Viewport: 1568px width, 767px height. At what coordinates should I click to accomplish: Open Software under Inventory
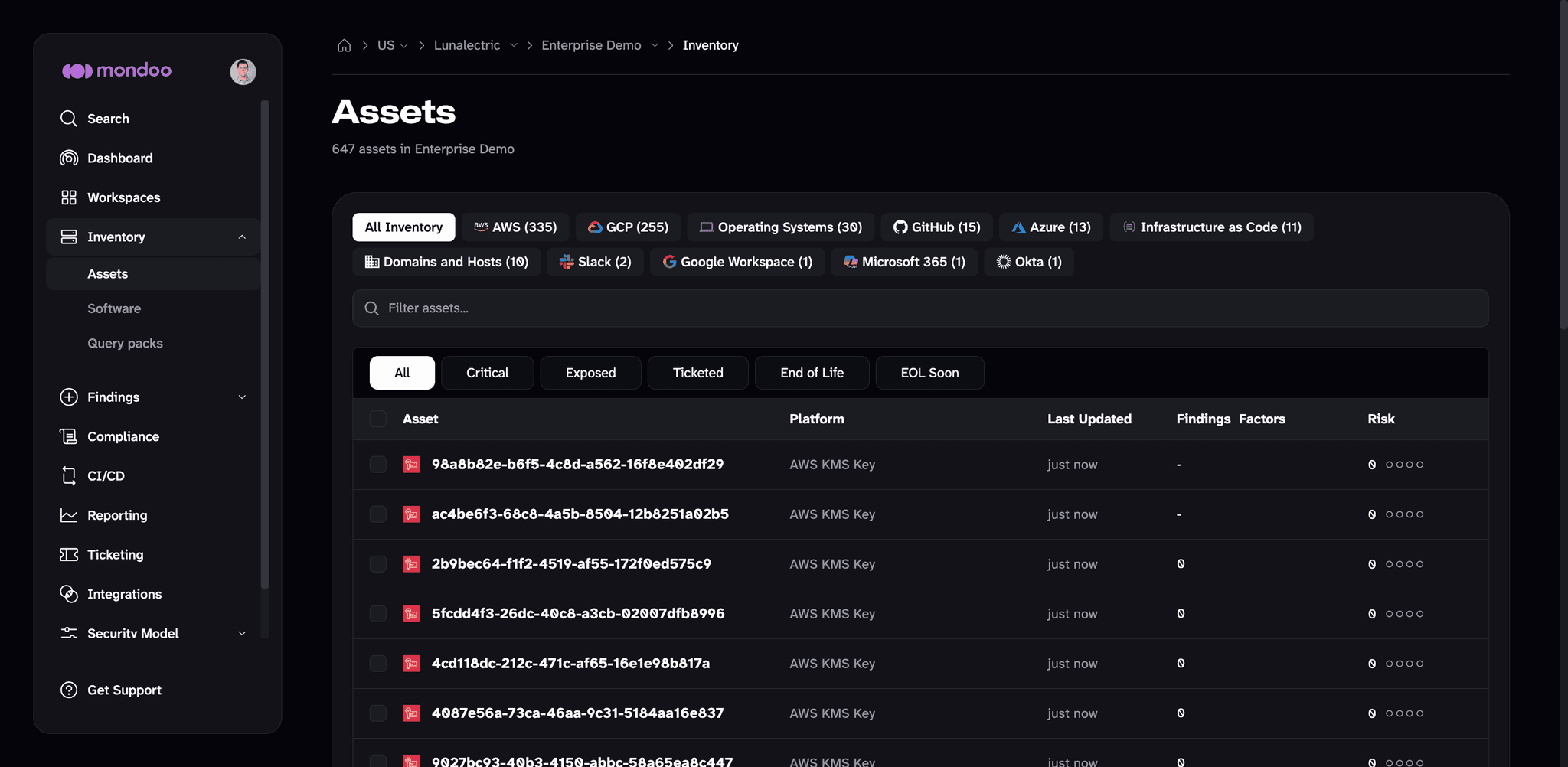(x=114, y=308)
